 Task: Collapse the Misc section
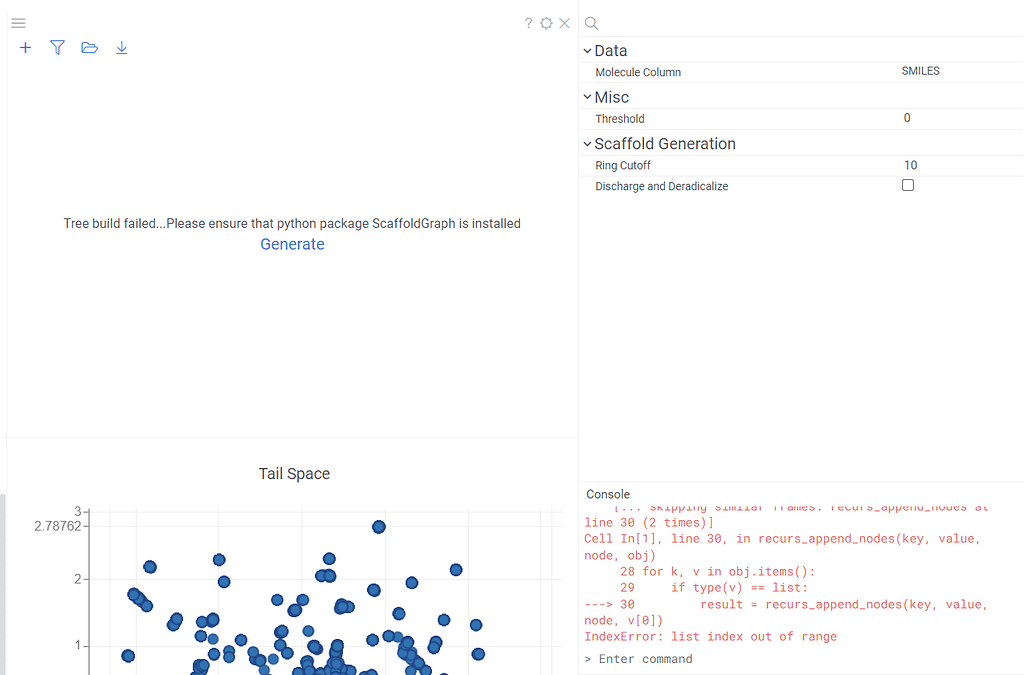[587, 97]
